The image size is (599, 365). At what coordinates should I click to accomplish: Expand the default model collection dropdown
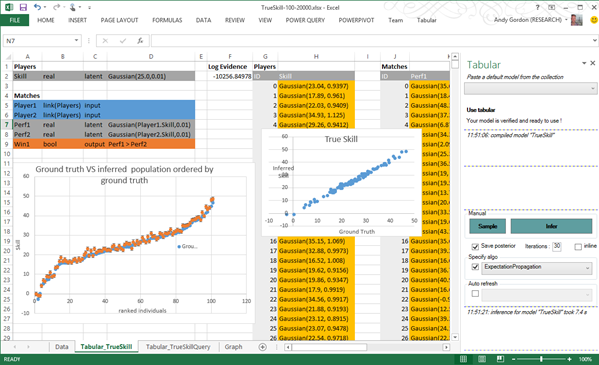pos(530,88)
